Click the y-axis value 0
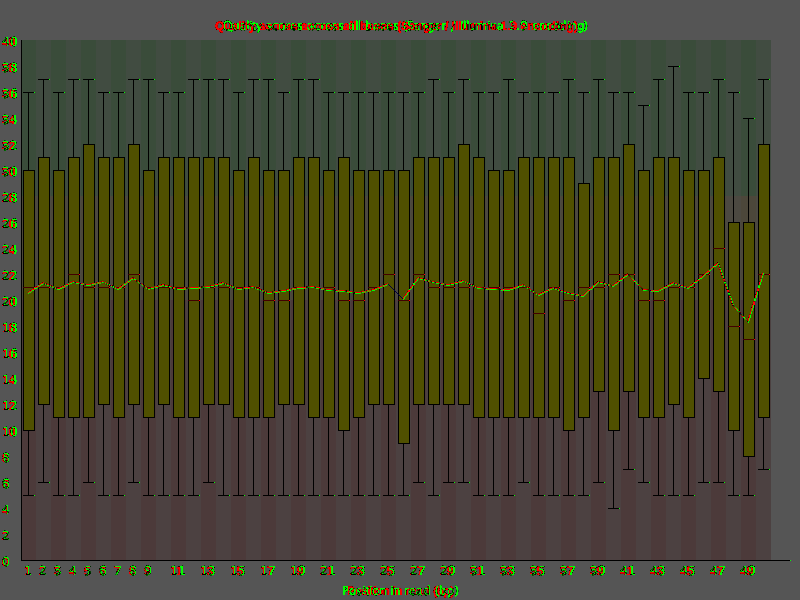This screenshot has height=600, width=800. point(6,562)
